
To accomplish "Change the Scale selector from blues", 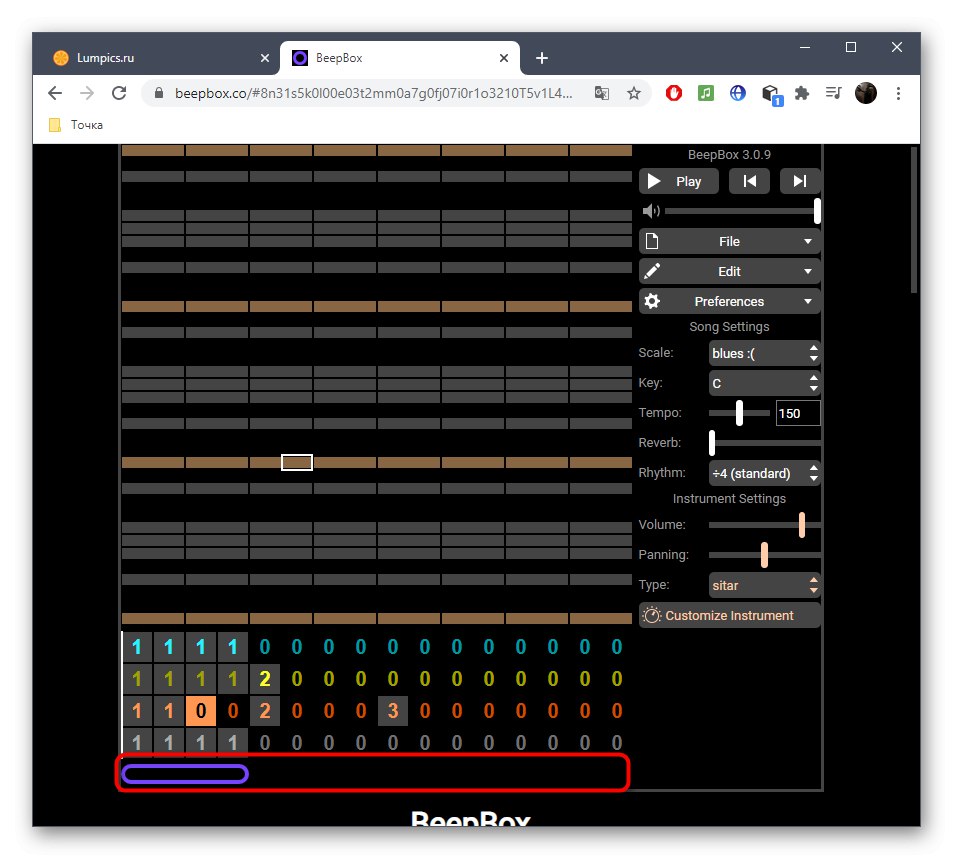I will [x=765, y=353].
